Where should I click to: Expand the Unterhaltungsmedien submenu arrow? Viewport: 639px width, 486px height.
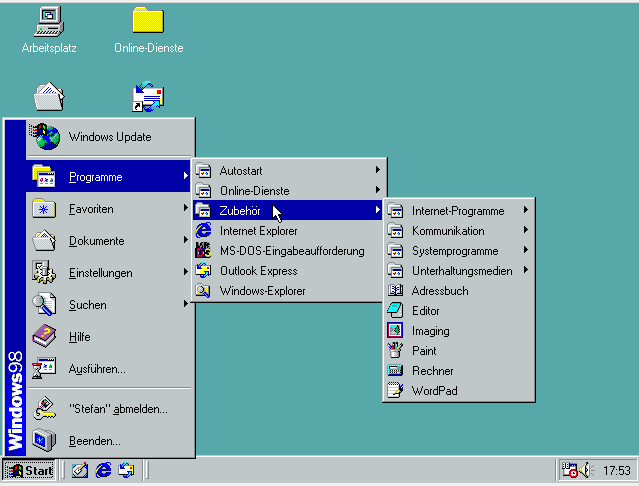click(x=526, y=270)
